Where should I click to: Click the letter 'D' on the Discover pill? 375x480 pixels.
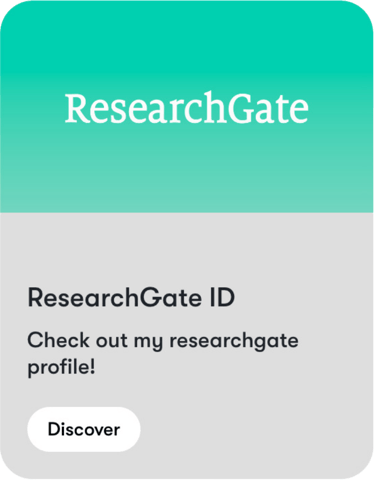54,429
